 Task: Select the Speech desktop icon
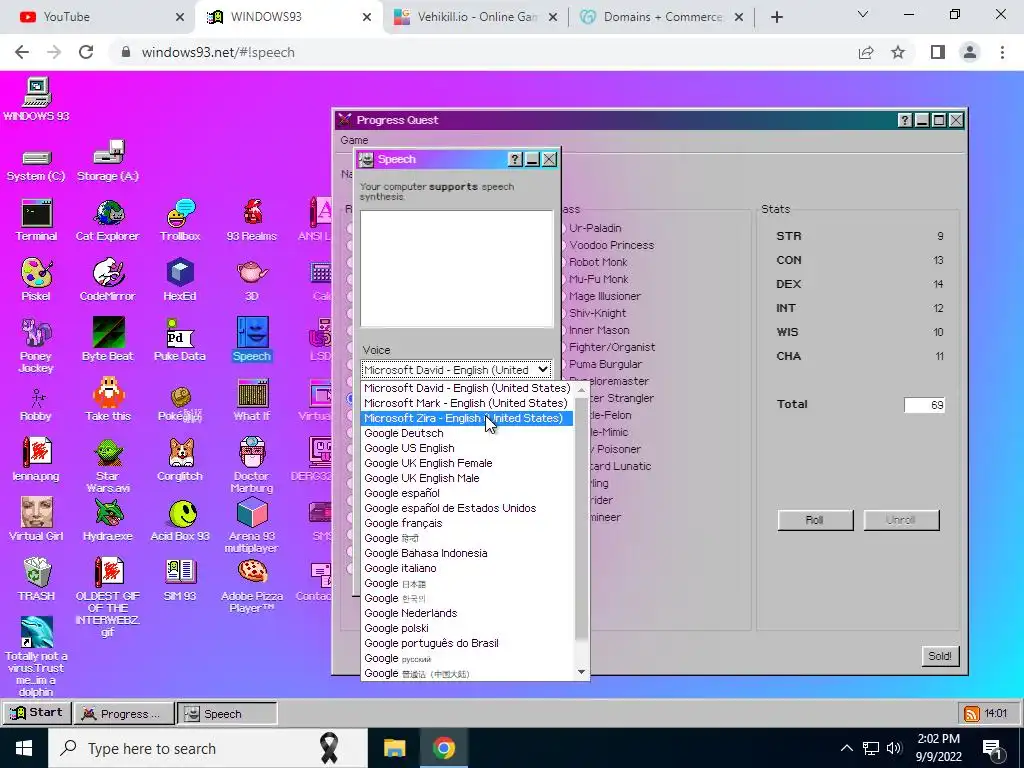pyautogui.click(x=251, y=340)
